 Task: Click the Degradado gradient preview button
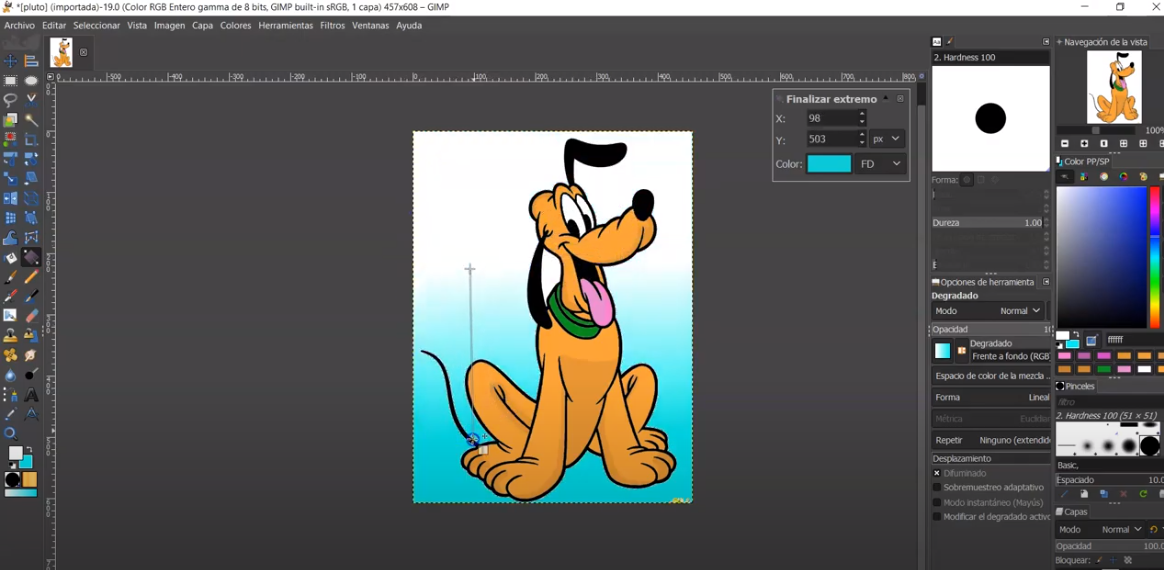942,350
